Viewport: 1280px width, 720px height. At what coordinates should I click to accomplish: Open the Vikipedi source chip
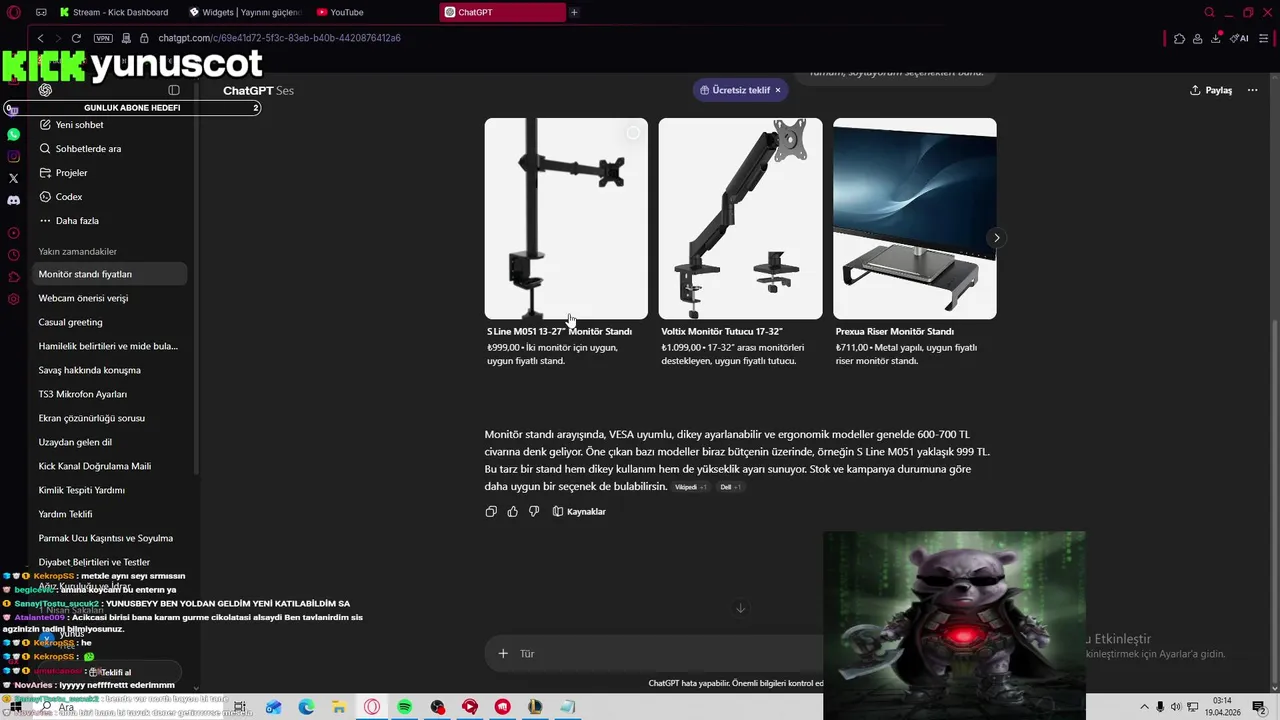pyautogui.click(x=690, y=487)
